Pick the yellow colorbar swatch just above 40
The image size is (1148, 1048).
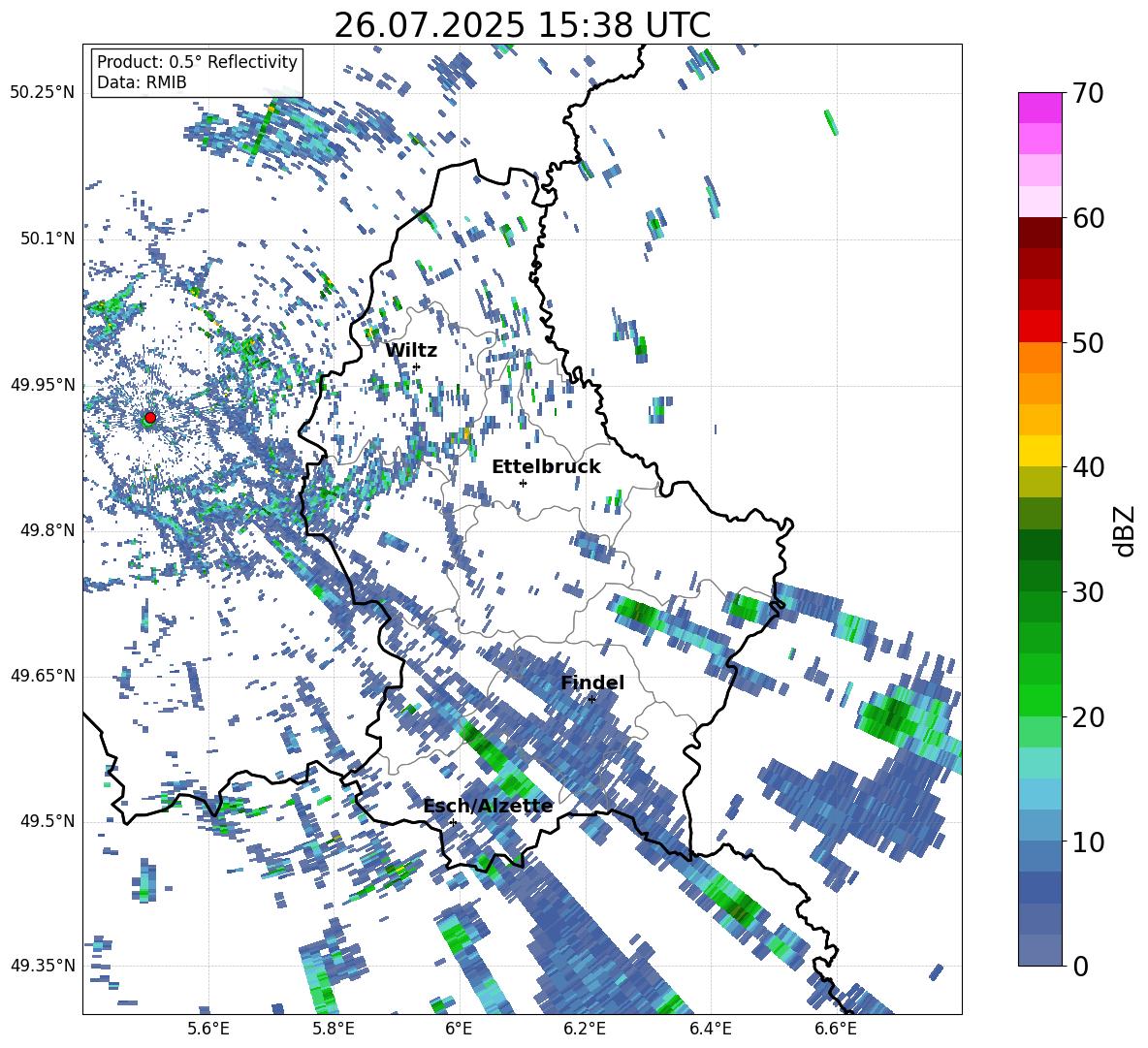[1039, 451]
